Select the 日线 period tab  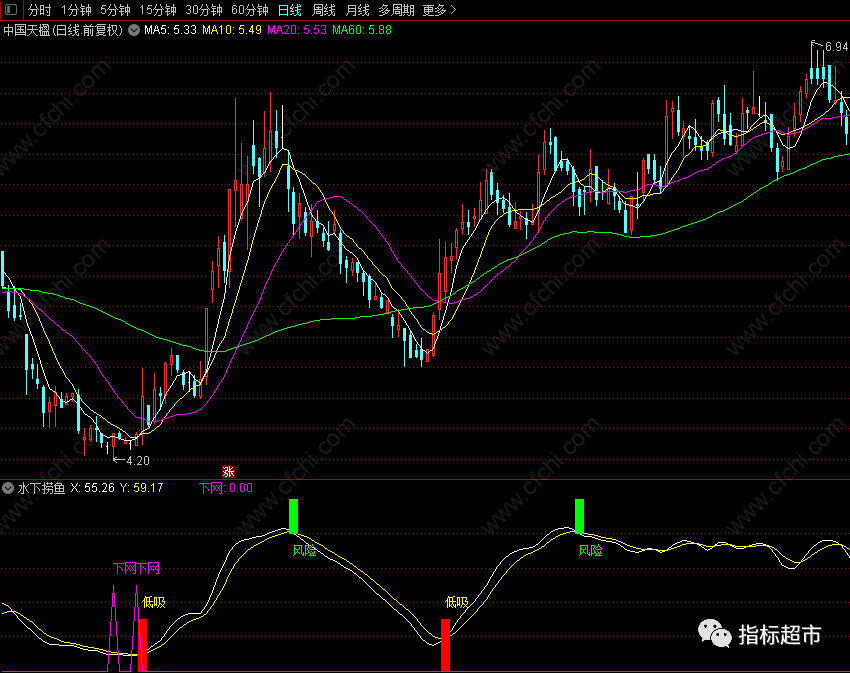click(x=289, y=10)
